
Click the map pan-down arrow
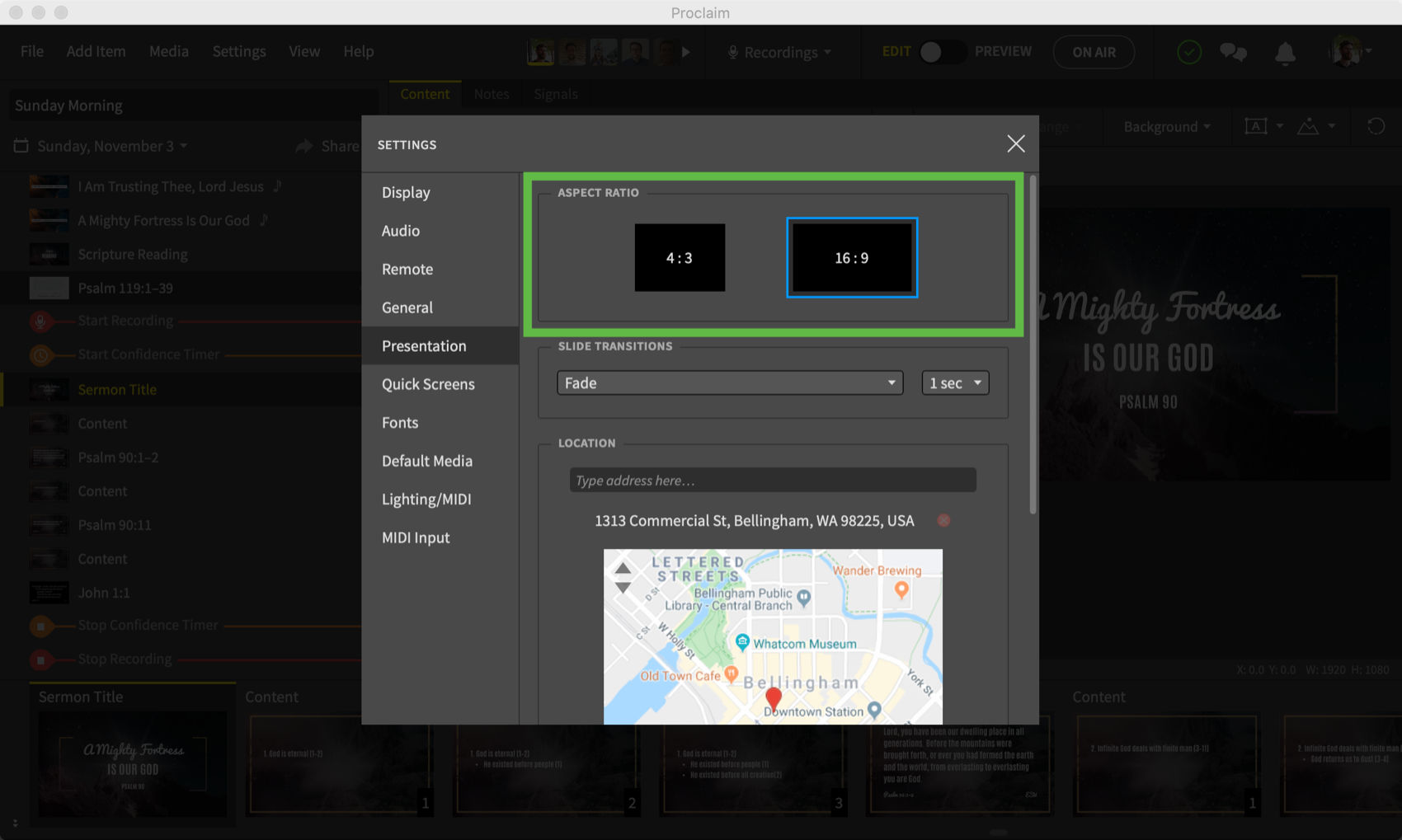(x=623, y=588)
